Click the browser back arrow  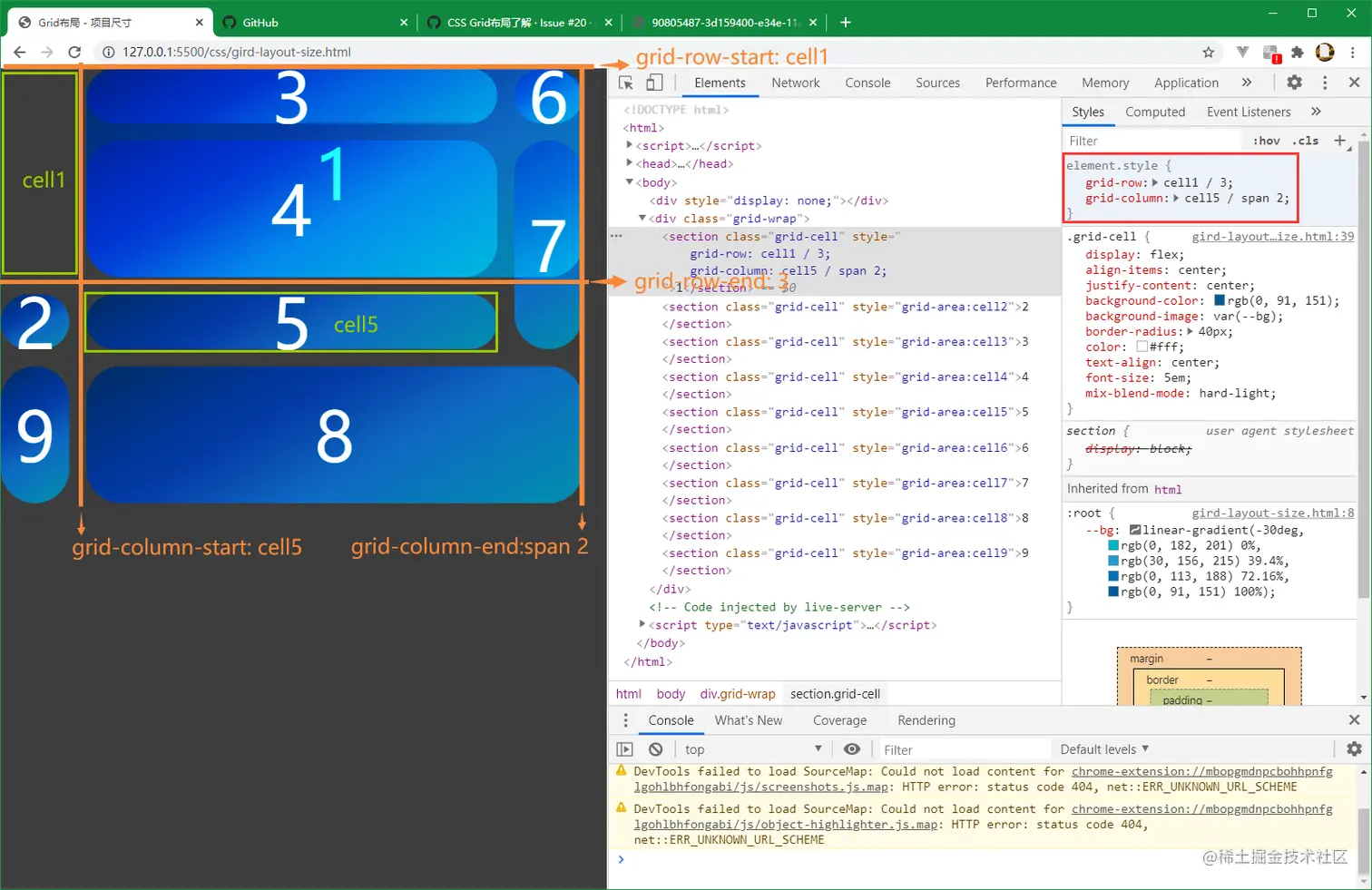[19, 52]
